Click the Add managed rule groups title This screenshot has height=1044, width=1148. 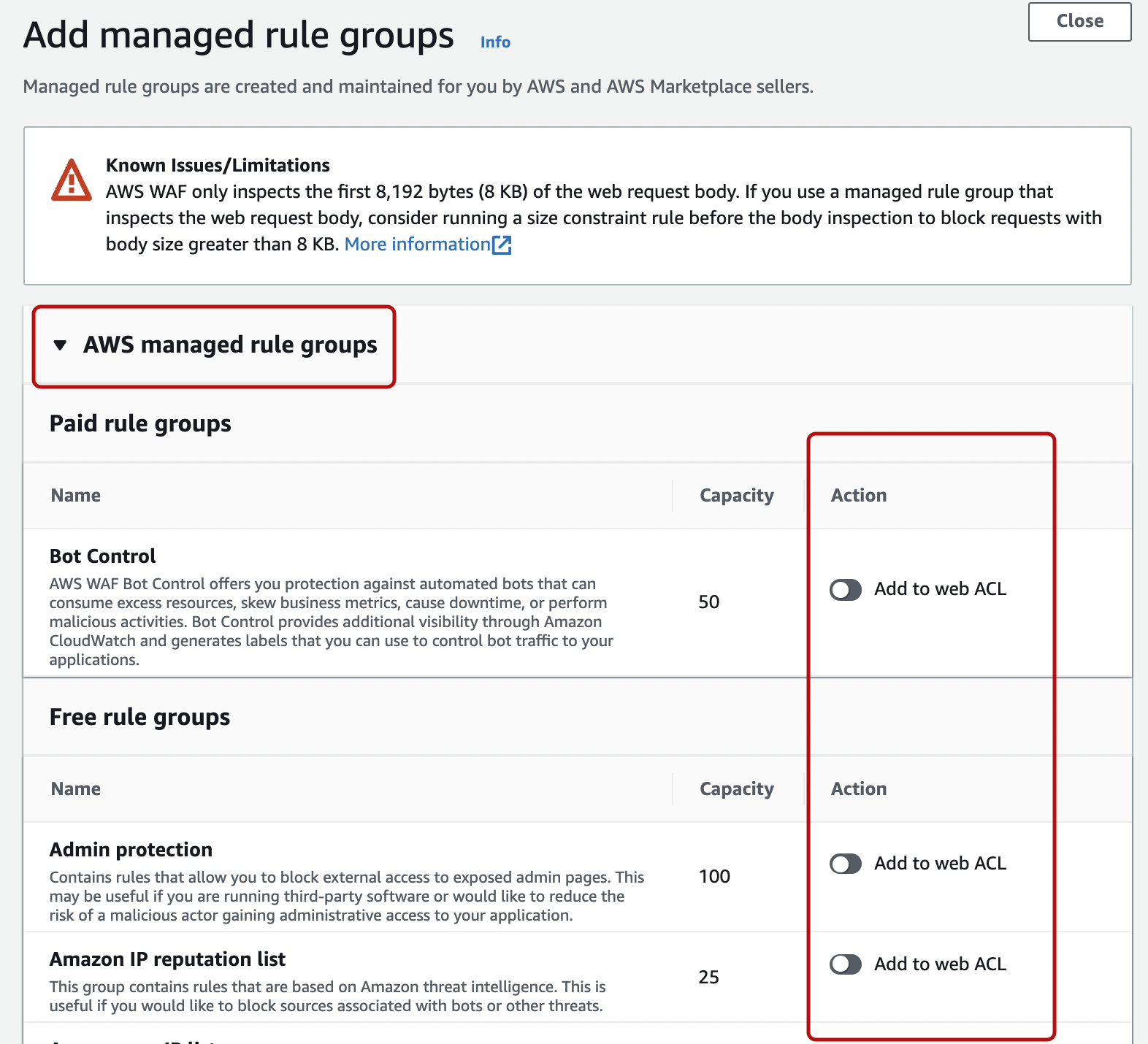tap(239, 35)
